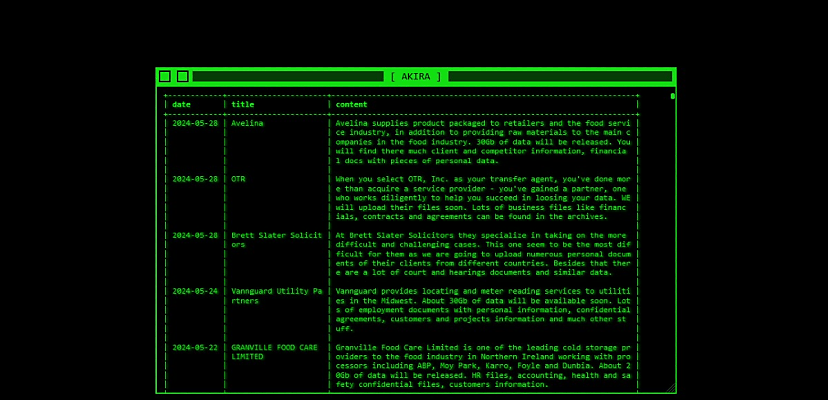Click the Avelina content description text
Image resolution: width=828 pixels, height=400 pixels.
pos(483,142)
